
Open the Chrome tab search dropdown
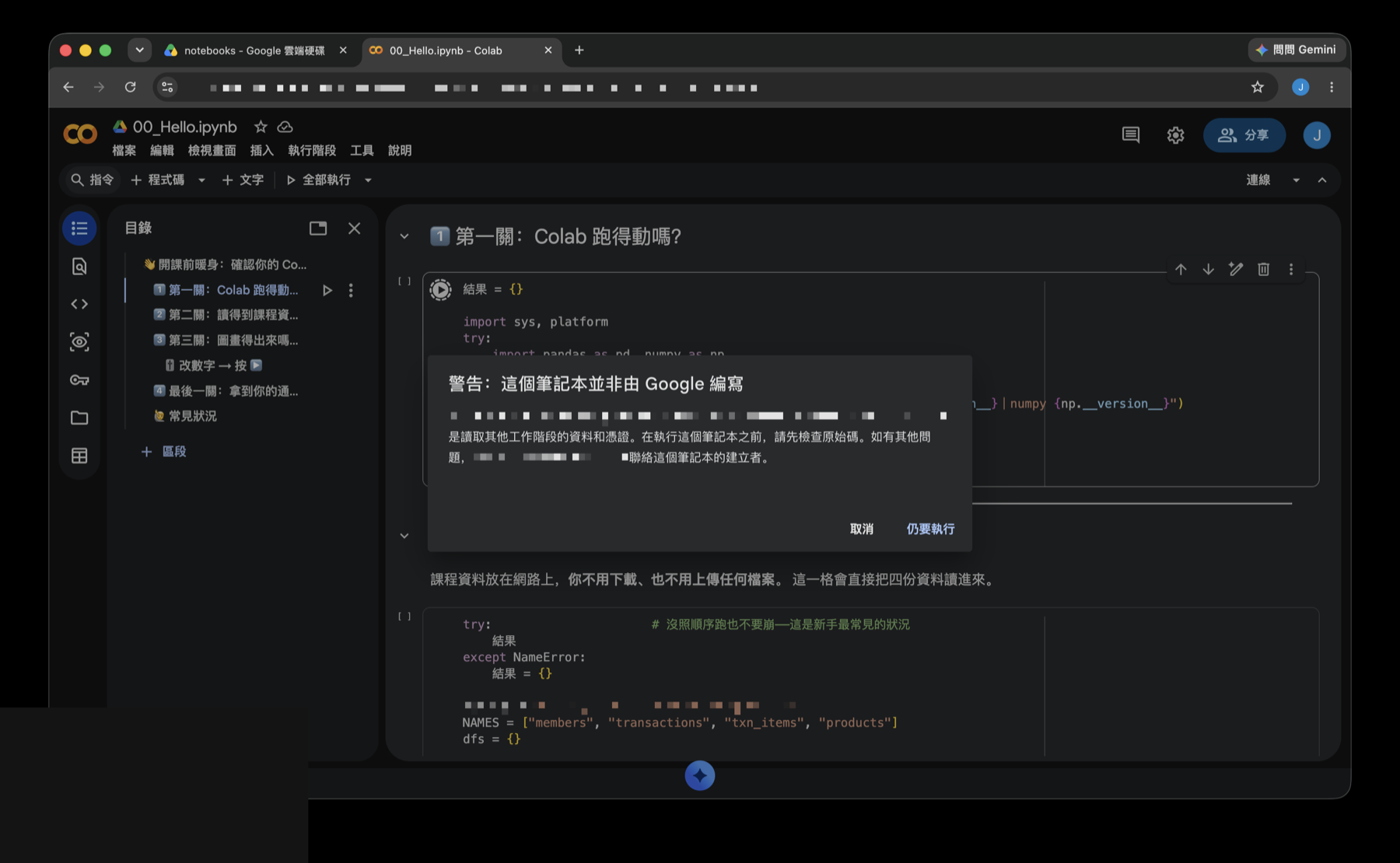(139, 50)
